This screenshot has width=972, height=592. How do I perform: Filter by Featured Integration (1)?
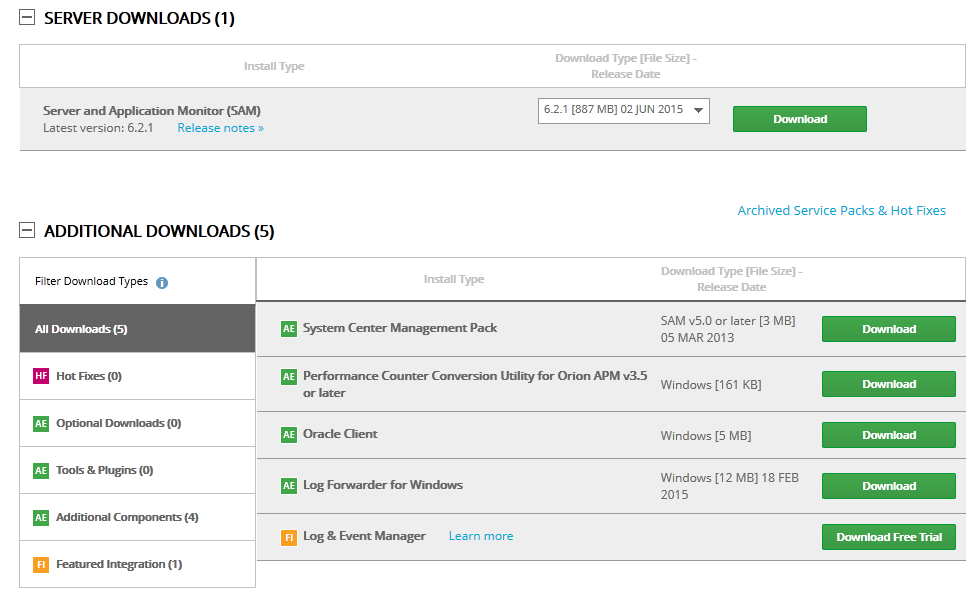click(x=138, y=564)
